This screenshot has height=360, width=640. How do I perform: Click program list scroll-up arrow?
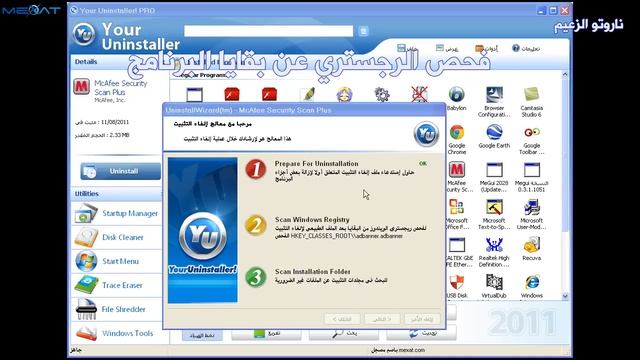(565, 75)
